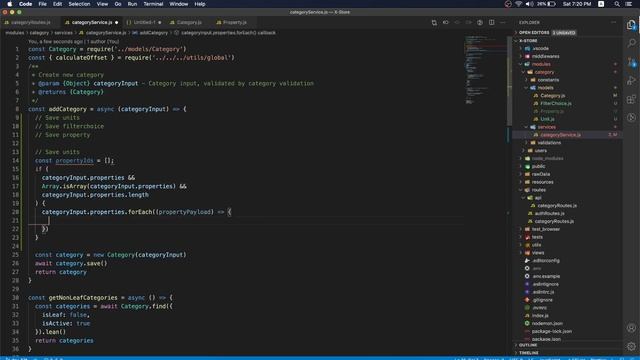Expand the OUTLINE section
The height and width of the screenshot is (360, 640).
pos(528,345)
